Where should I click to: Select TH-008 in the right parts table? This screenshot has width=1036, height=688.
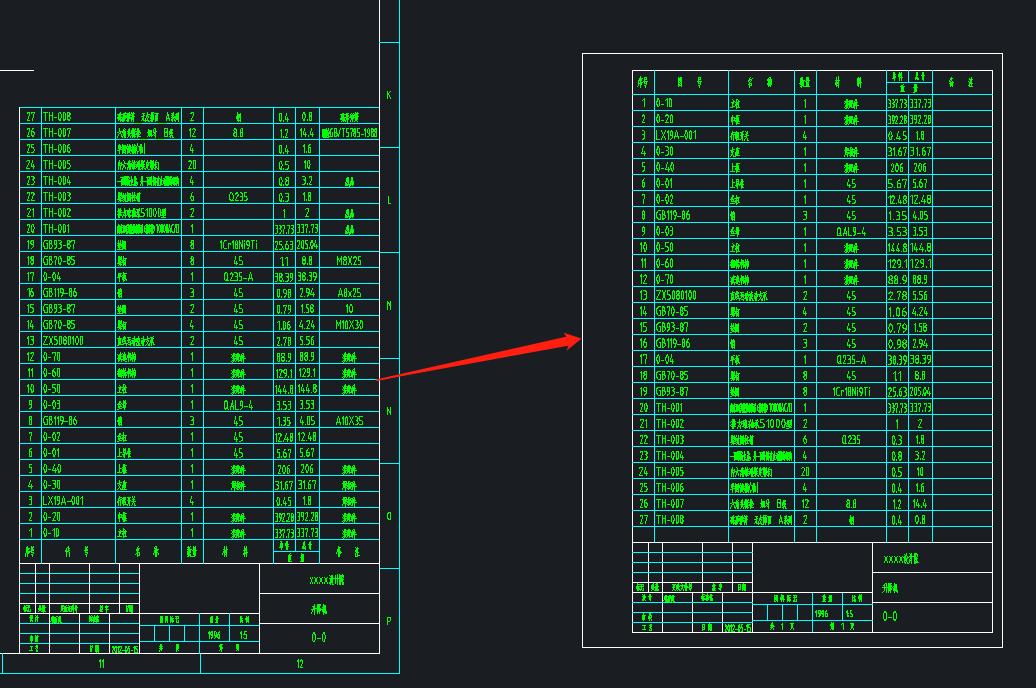tap(670, 519)
